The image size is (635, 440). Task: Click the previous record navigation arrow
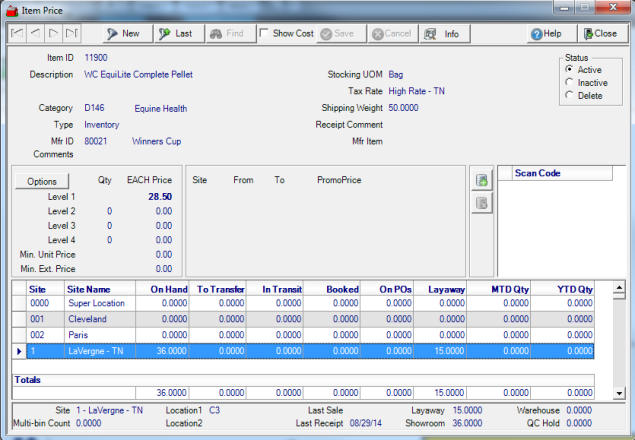click(37, 34)
